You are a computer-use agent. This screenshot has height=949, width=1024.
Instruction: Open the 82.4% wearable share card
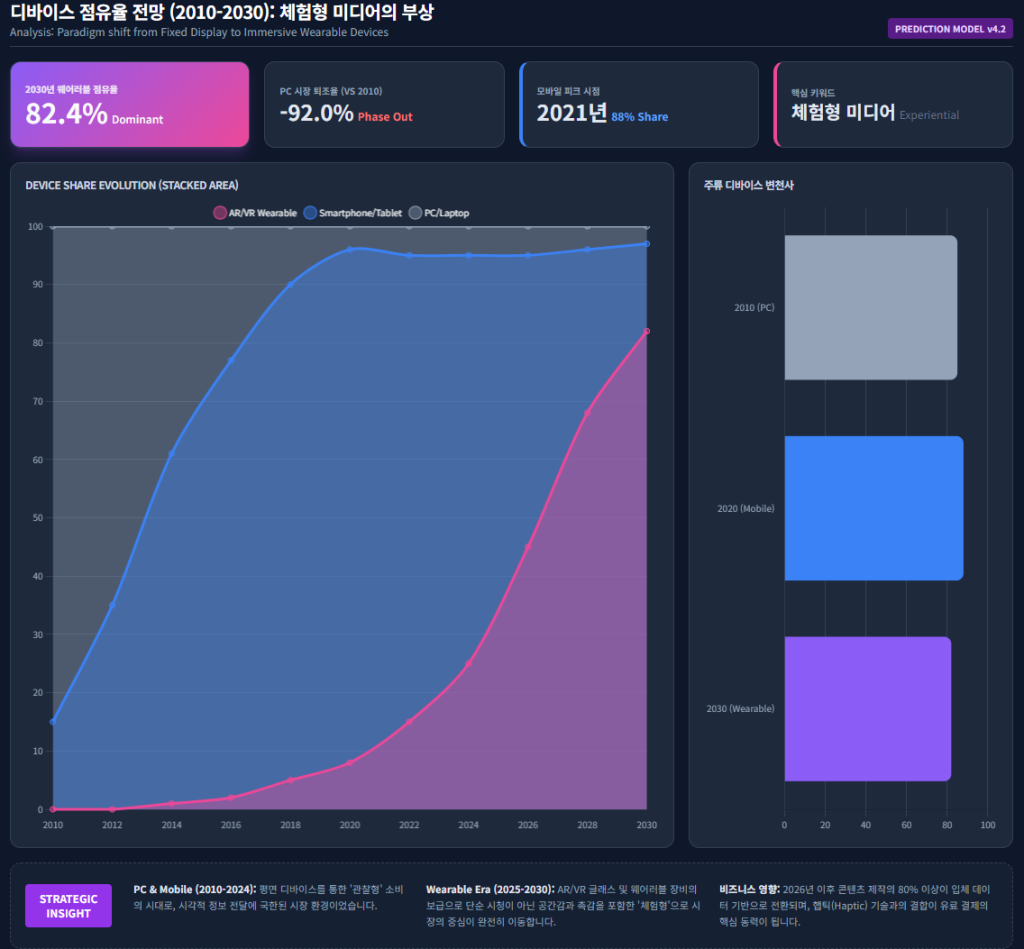[x=130, y=105]
